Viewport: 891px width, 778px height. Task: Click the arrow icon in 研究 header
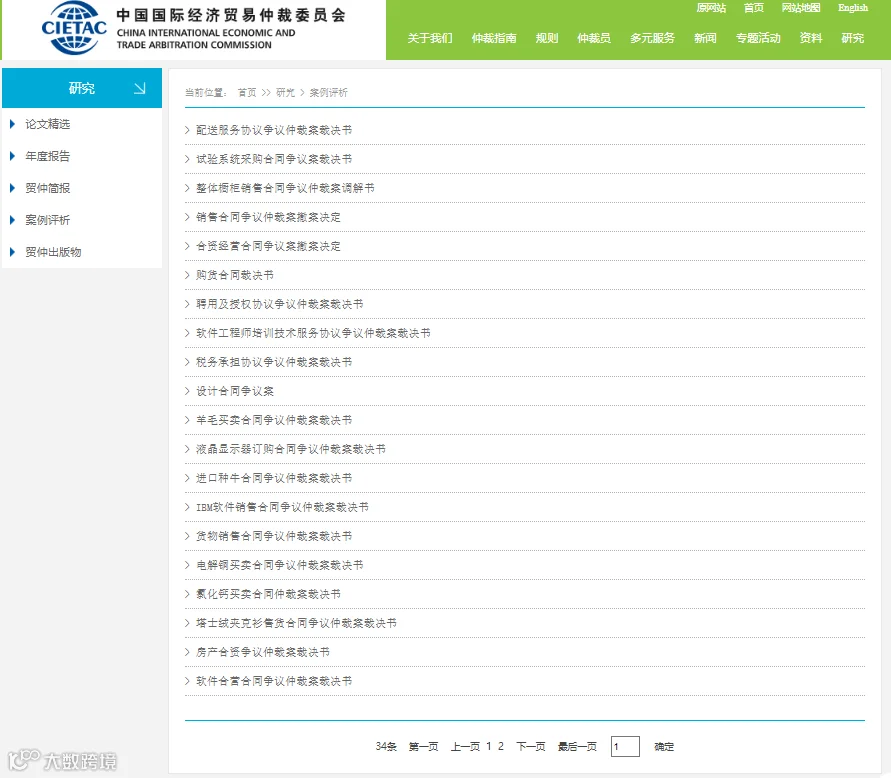pos(140,88)
